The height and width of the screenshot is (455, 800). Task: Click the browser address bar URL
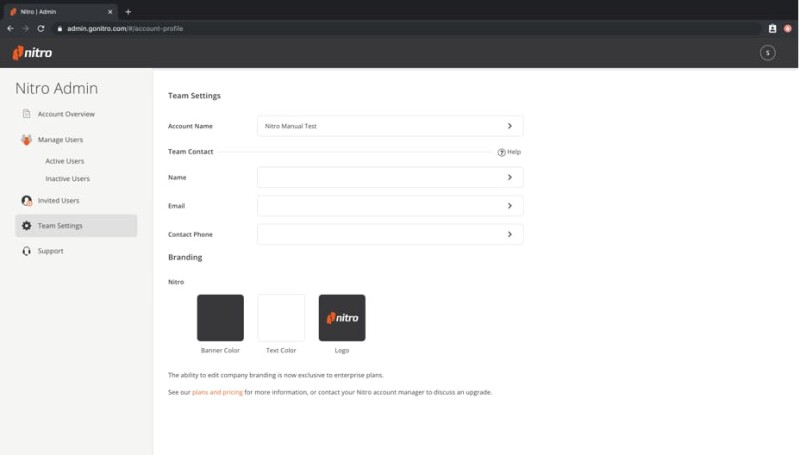pos(125,29)
